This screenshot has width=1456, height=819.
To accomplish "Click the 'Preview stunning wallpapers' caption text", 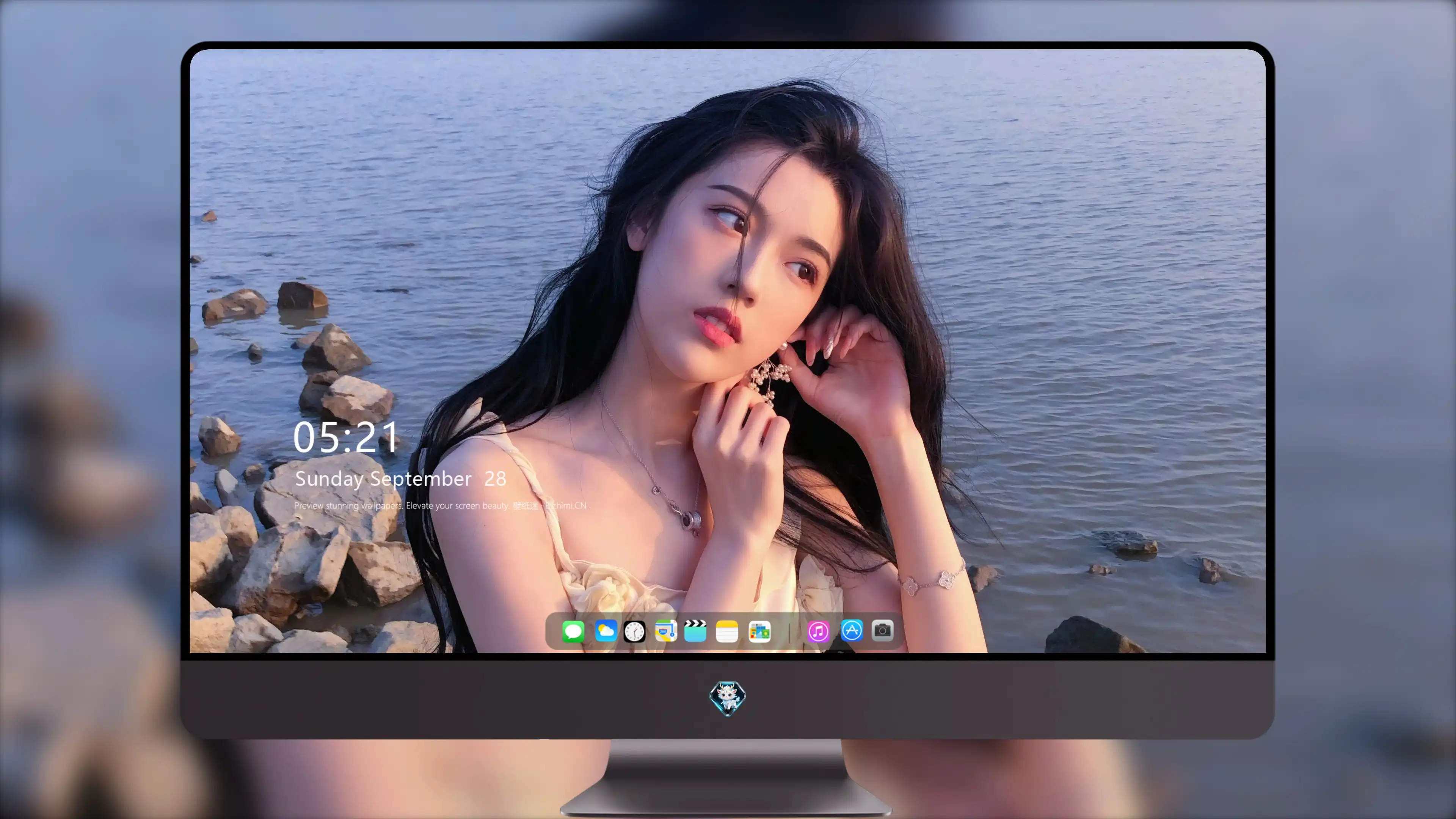I will 440,505.
